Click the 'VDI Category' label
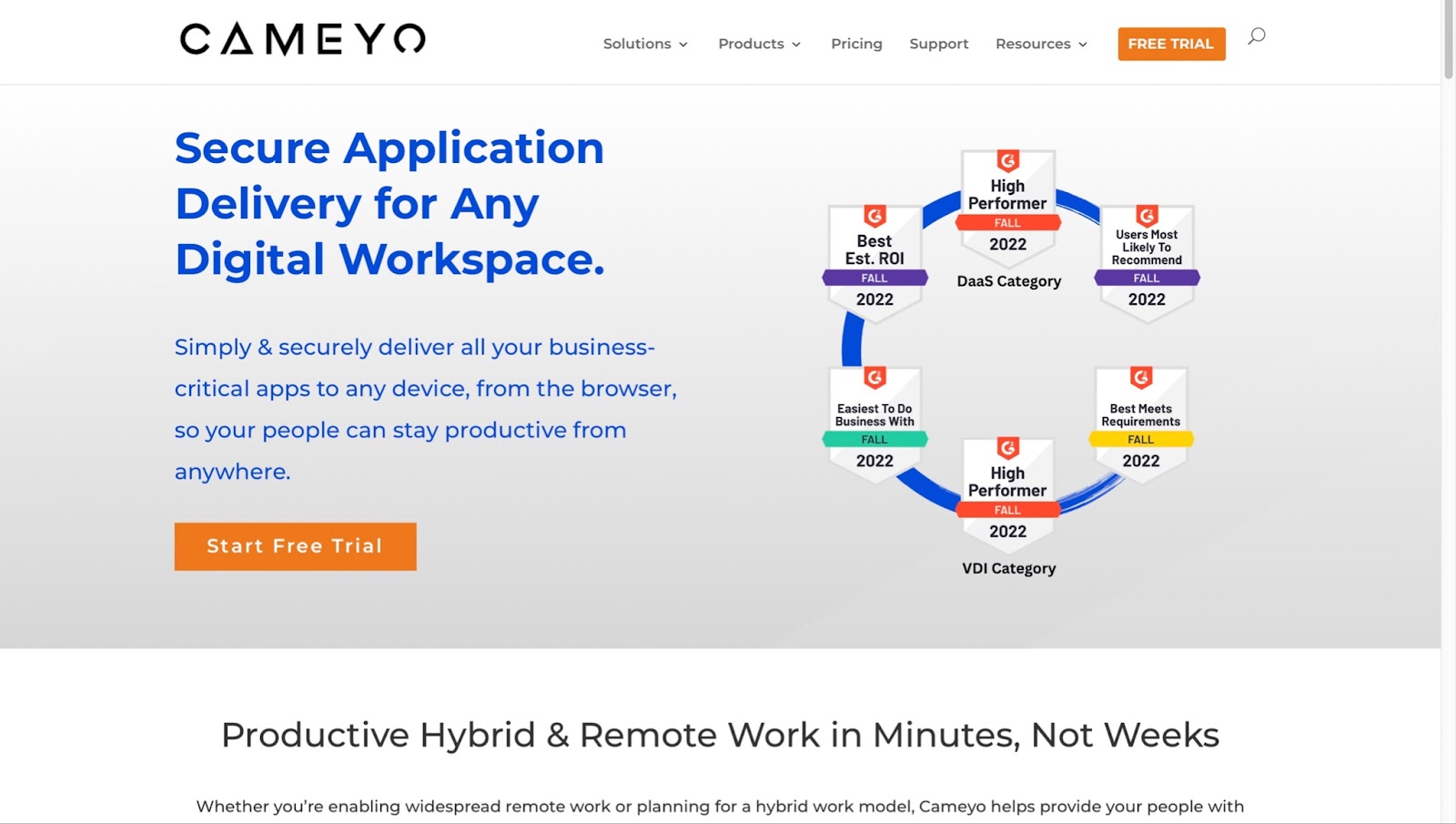The width and height of the screenshot is (1456, 824). [1009, 568]
